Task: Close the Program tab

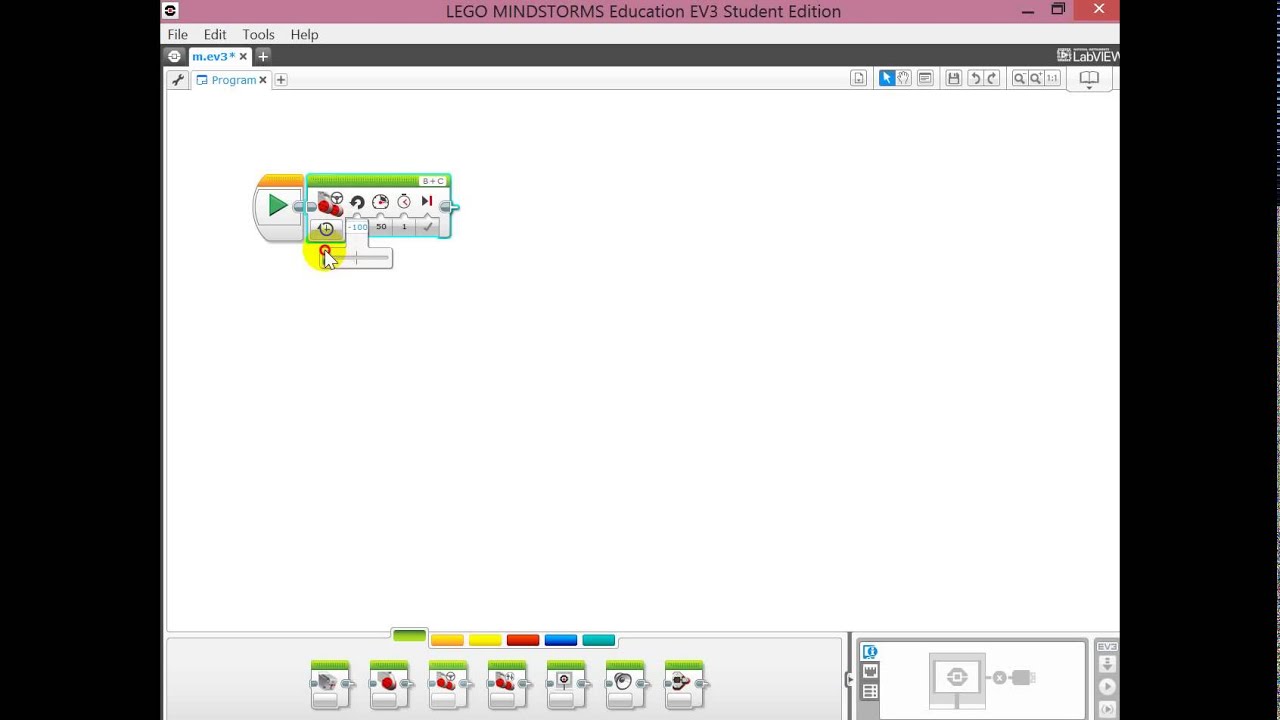Action: click(263, 80)
